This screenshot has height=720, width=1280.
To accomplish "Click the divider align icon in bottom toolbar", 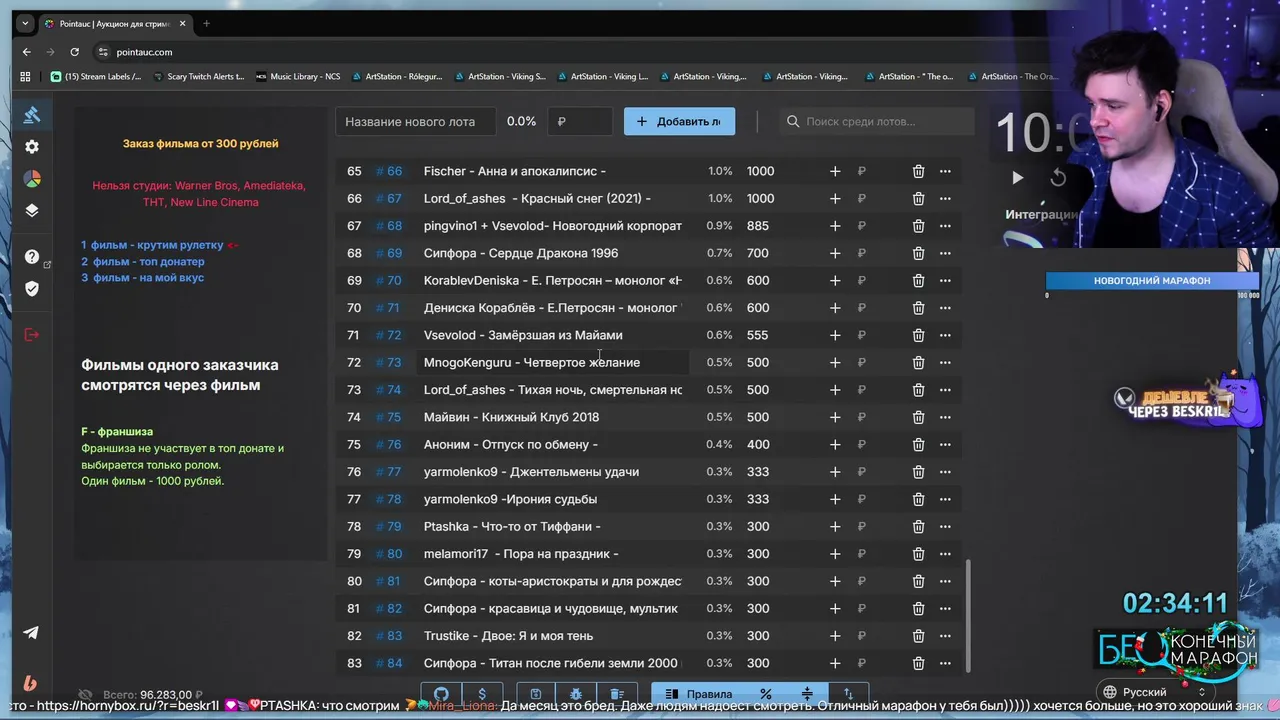I will pyautogui.click(x=807, y=694).
